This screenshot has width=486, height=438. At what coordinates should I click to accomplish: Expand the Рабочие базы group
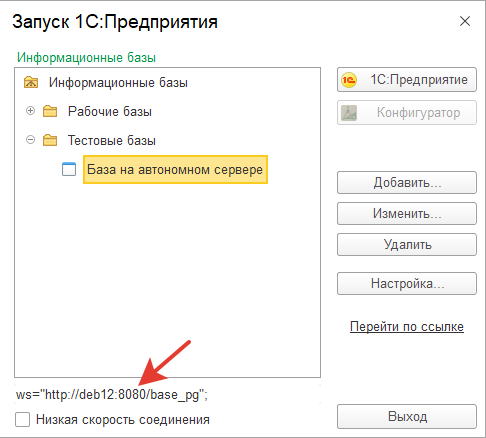pos(30,111)
